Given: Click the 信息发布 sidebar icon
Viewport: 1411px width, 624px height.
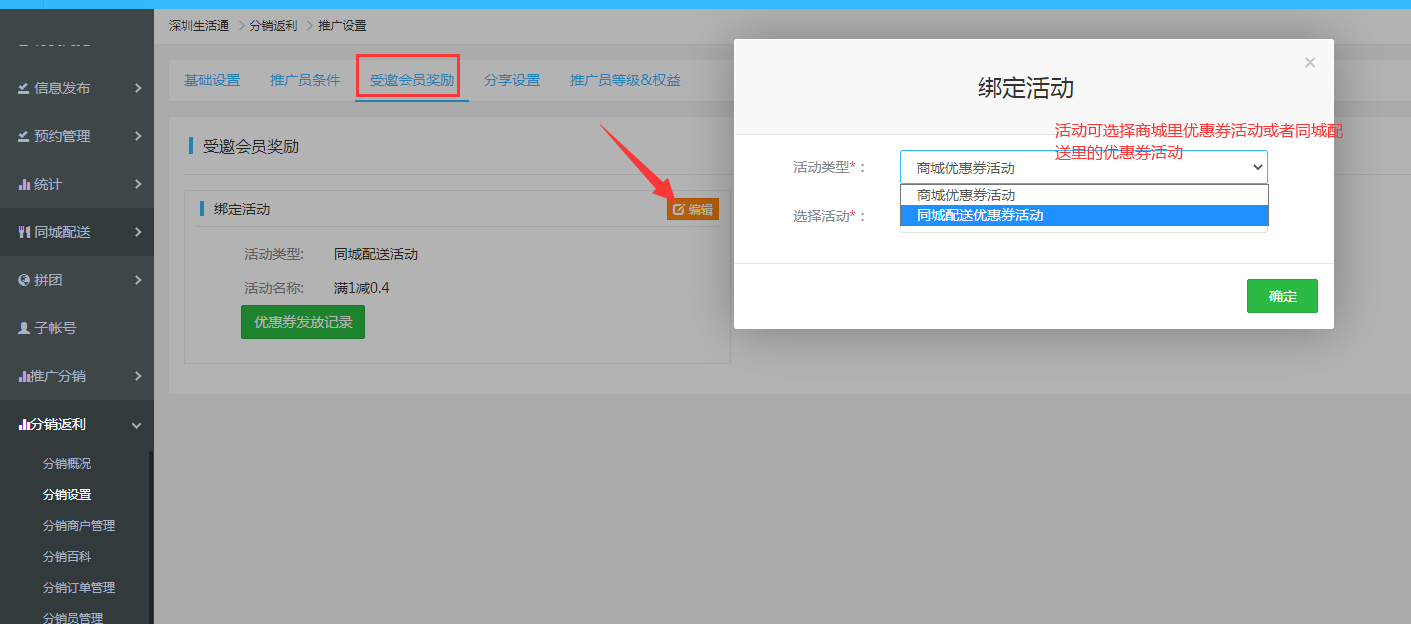Looking at the screenshot, I should (23, 89).
